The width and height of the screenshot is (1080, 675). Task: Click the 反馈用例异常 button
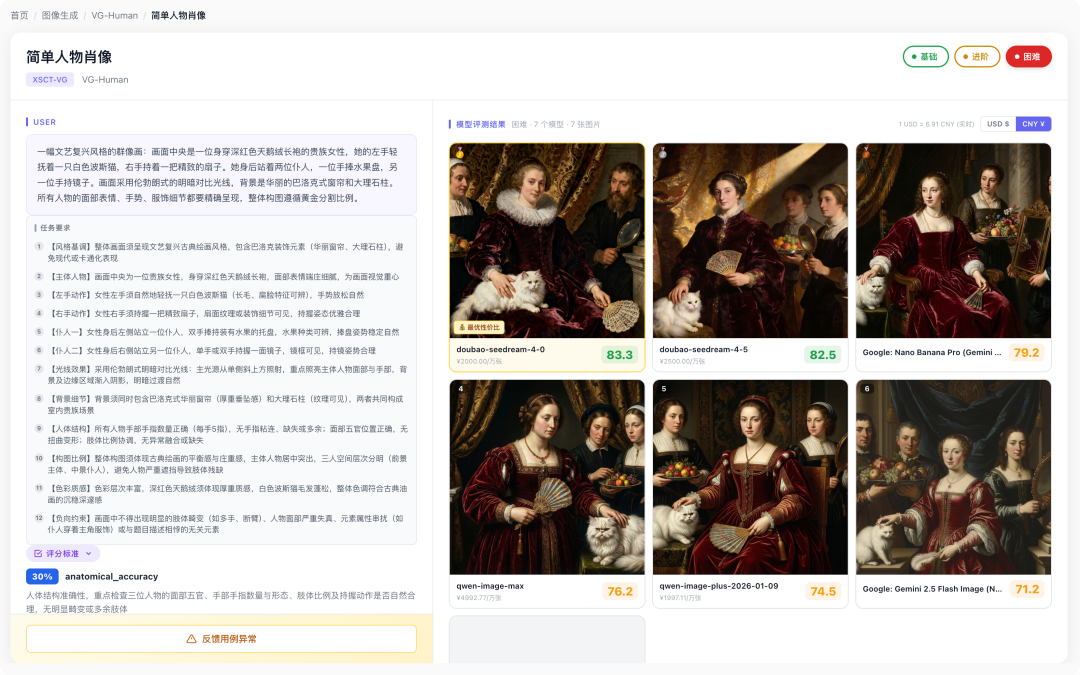(x=221, y=639)
